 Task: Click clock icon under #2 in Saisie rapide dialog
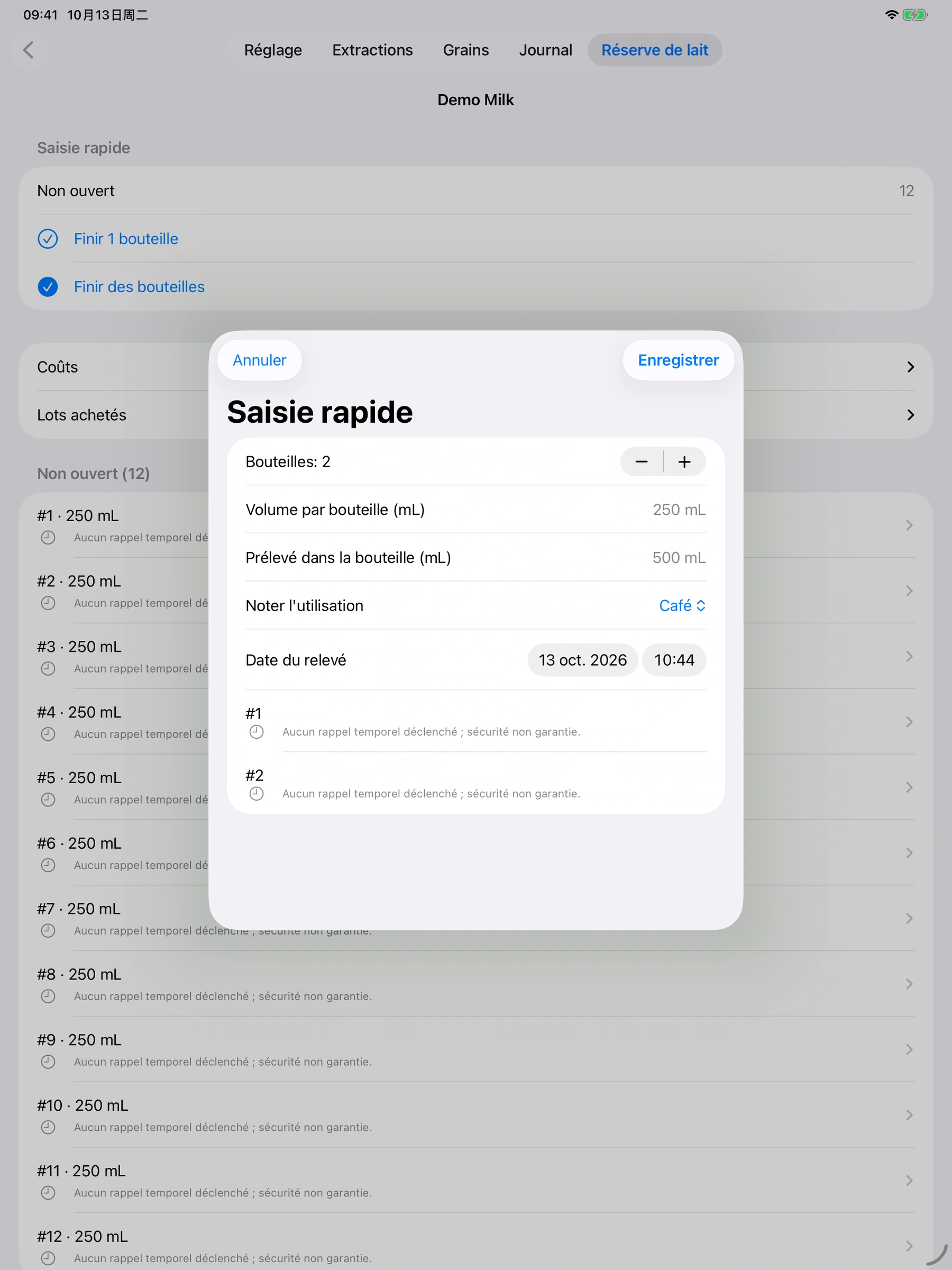click(257, 793)
